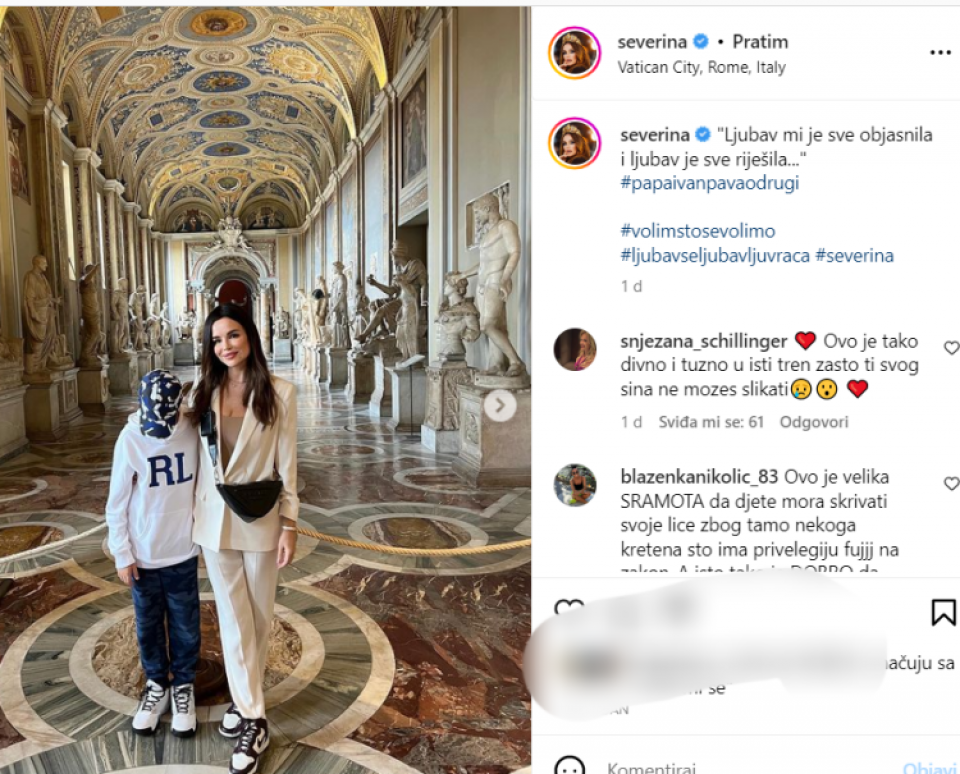The height and width of the screenshot is (774, 960).
Task: Go to the next photo with the arrow
Action: coord(500,405)
